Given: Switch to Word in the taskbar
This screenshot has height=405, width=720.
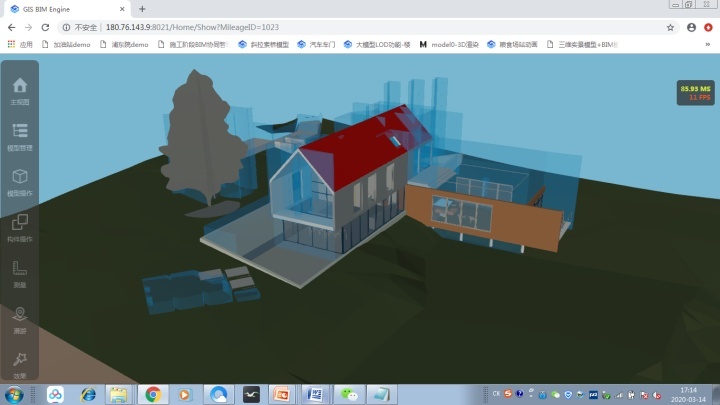Looking at the screenshot, I should pos(315,394).
